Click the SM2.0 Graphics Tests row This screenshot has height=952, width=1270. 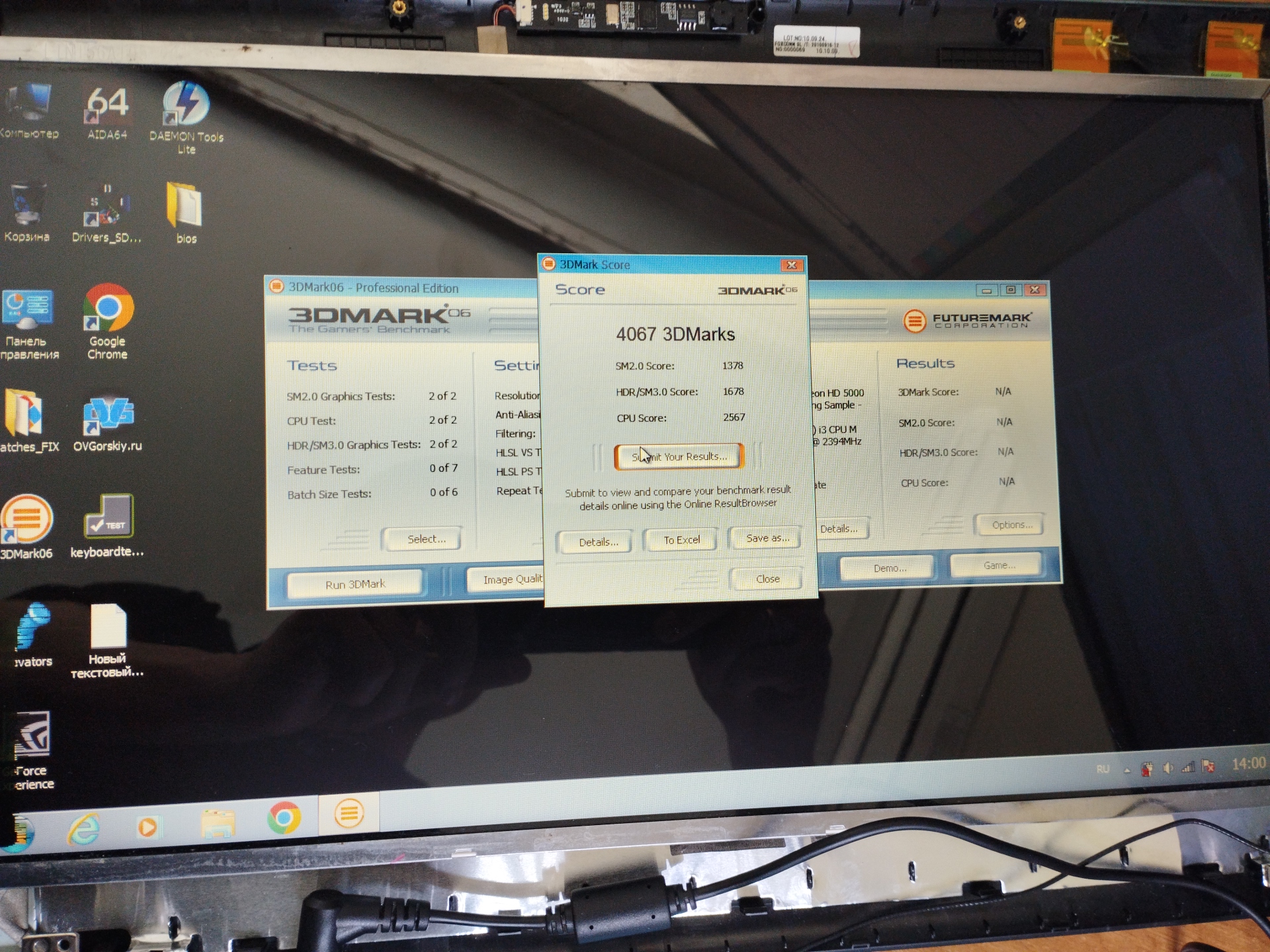pos(372,396)
